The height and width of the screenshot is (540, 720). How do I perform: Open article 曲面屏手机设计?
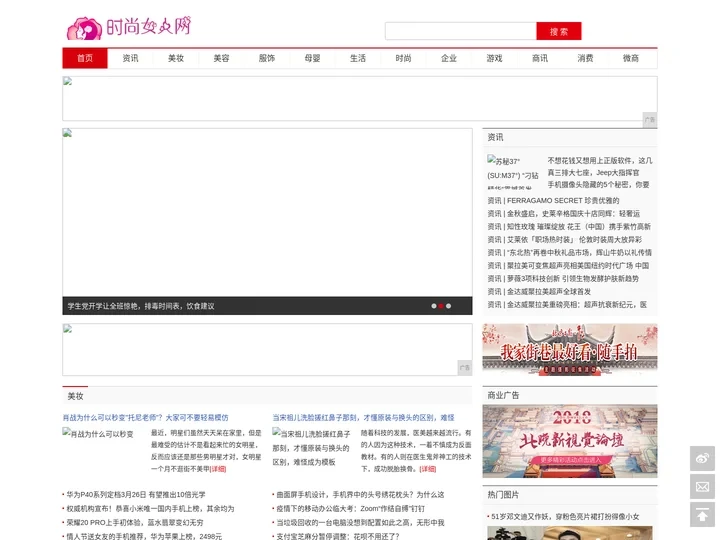click(x=360, y=495)
